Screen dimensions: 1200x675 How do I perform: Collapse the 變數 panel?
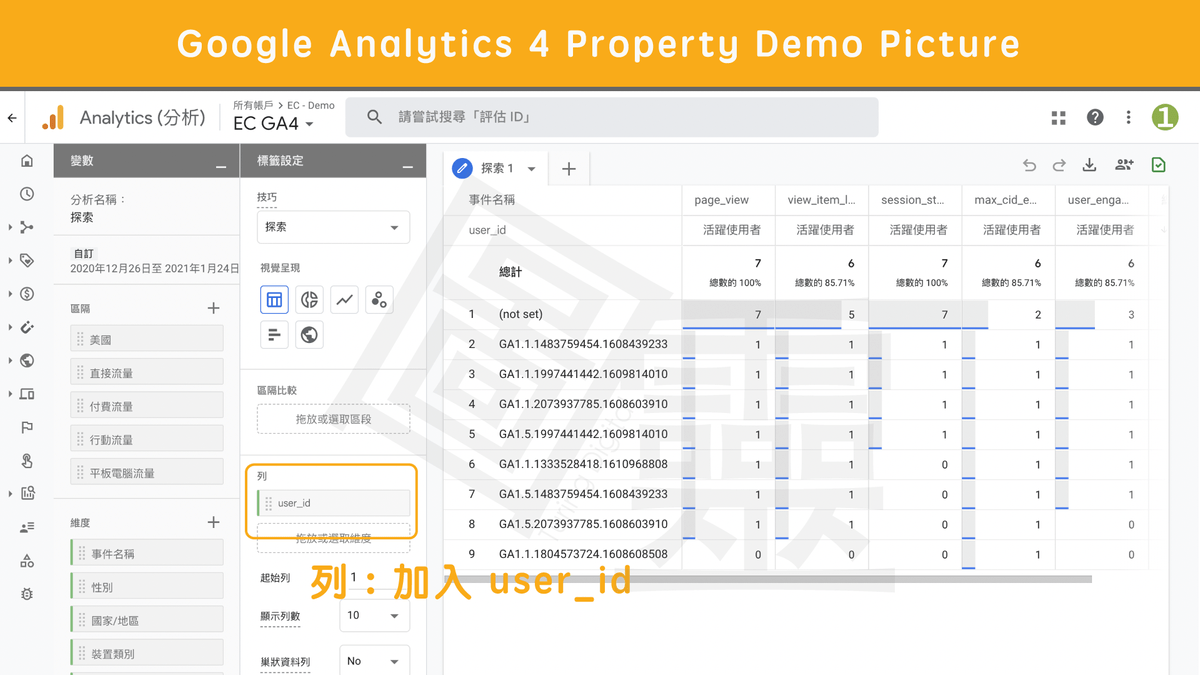(221, 164)
